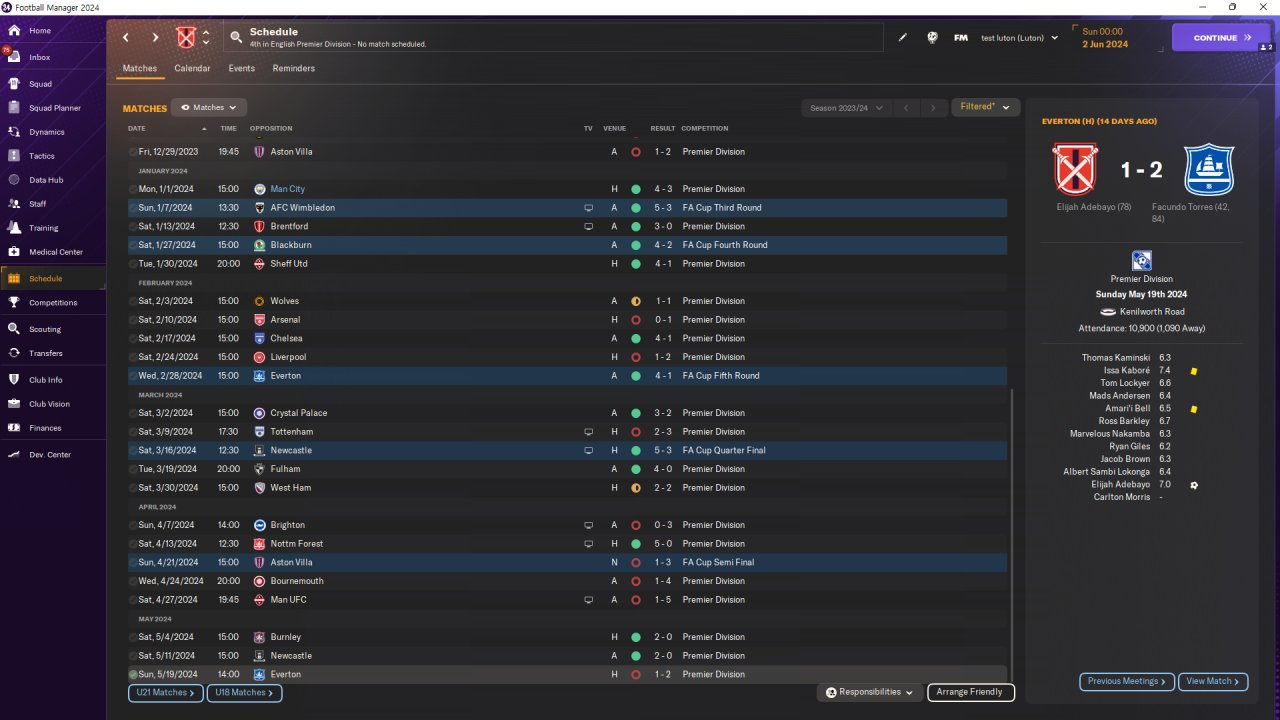Select the Brentford 1/13/2024 row marker

tap(133, 227)
